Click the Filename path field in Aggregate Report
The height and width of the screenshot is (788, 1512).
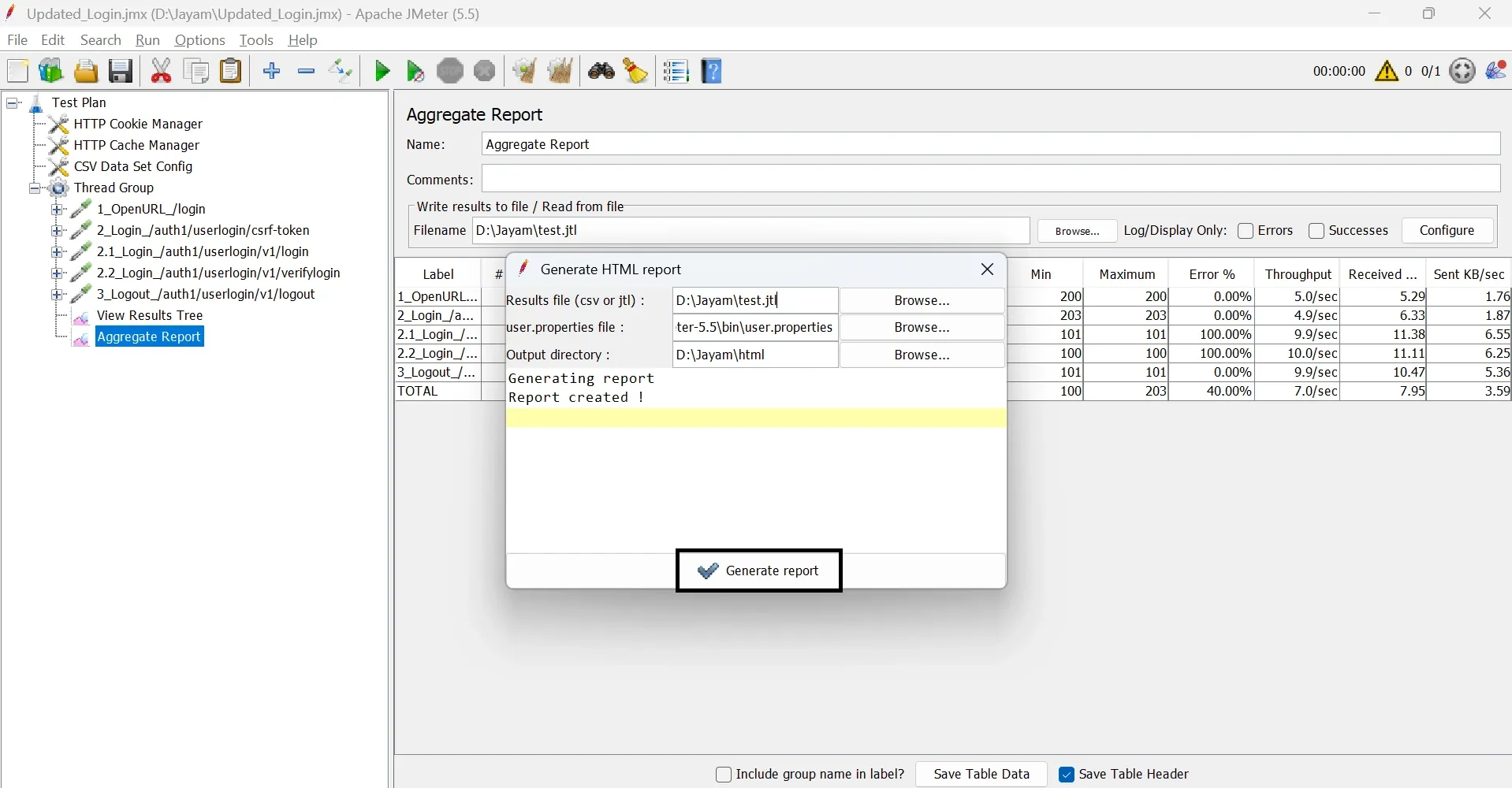click(x=750, y=230)
